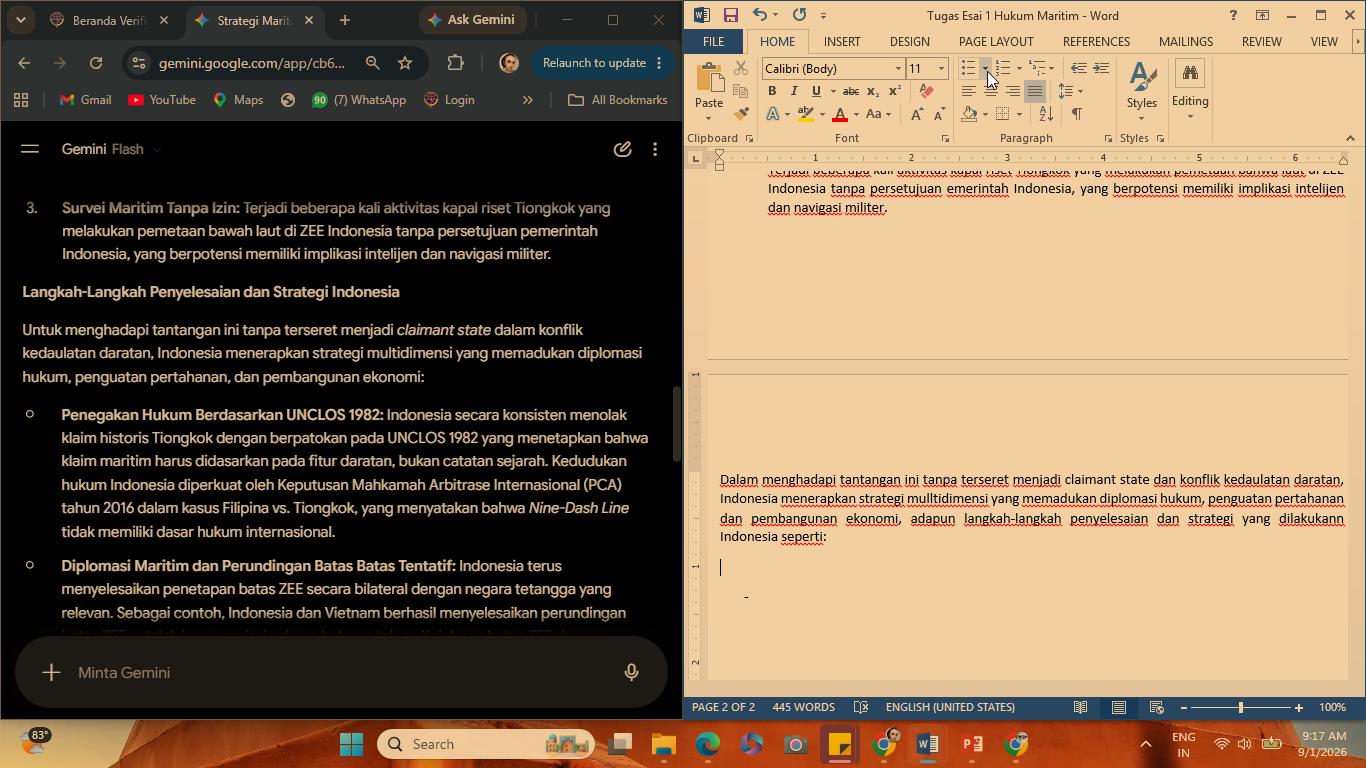
Task: Click the Minta Gemini prompt input field
Action: click(x=340, y=672)
